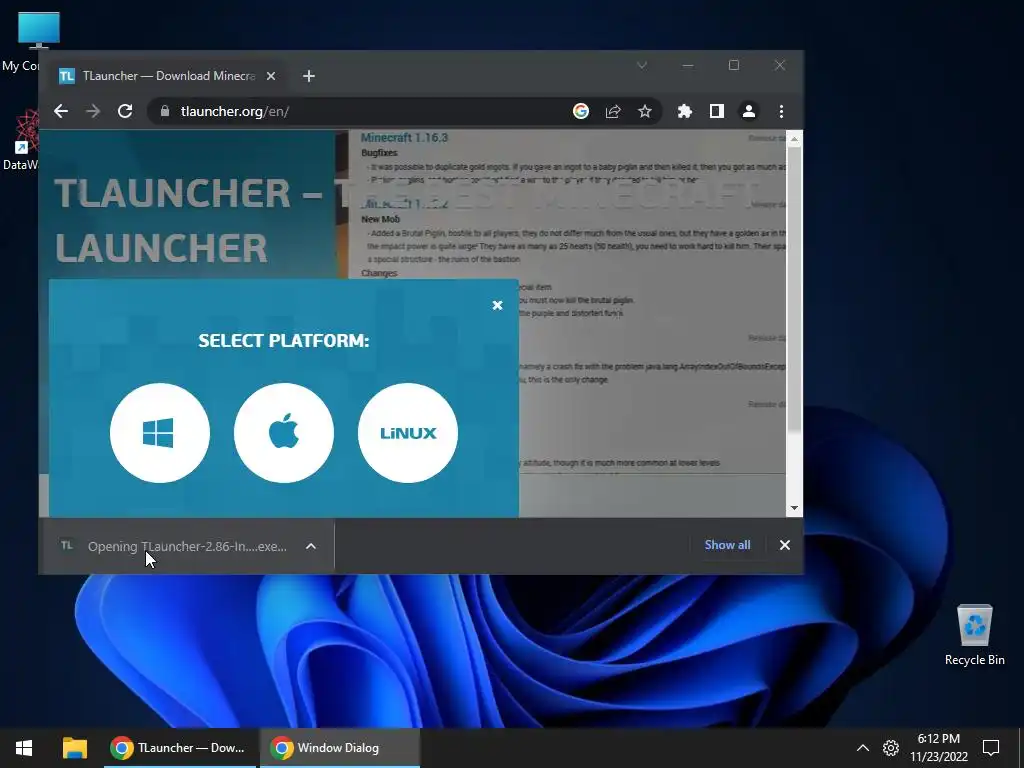Viewport: 1024px width, 768px height.
Task: Open Chrome side panel
Action: tap(716, 111)
